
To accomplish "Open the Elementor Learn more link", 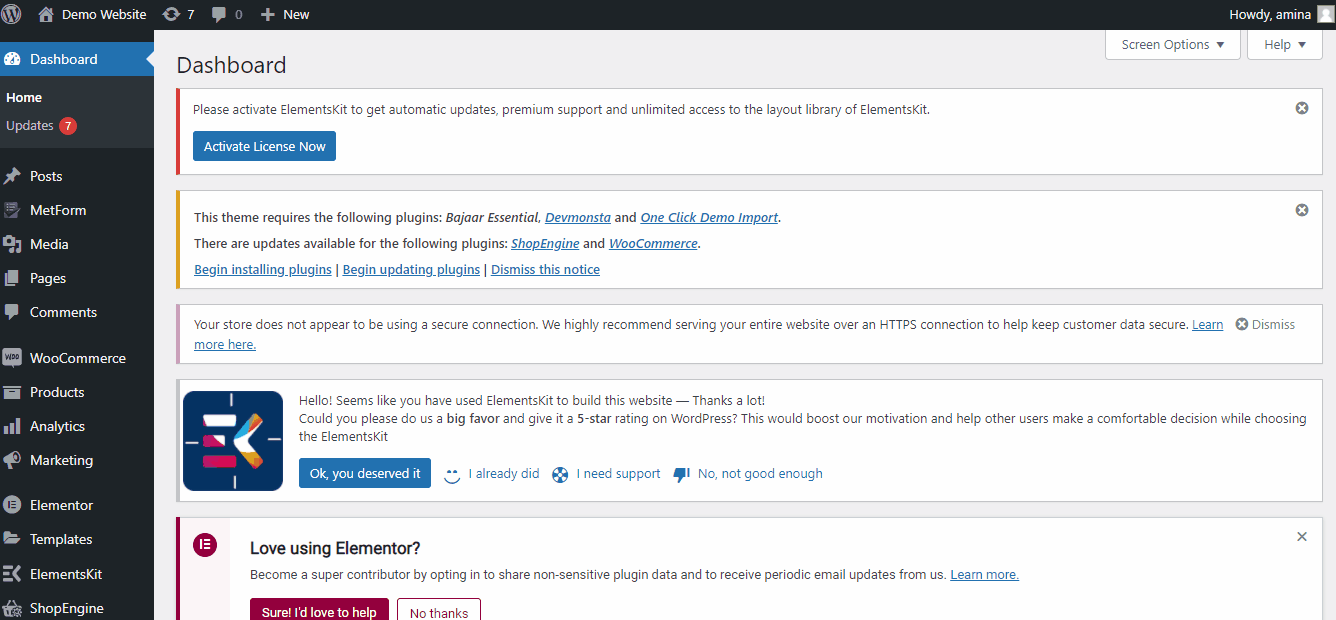I will pyautogui.click(x=984, y=574).
